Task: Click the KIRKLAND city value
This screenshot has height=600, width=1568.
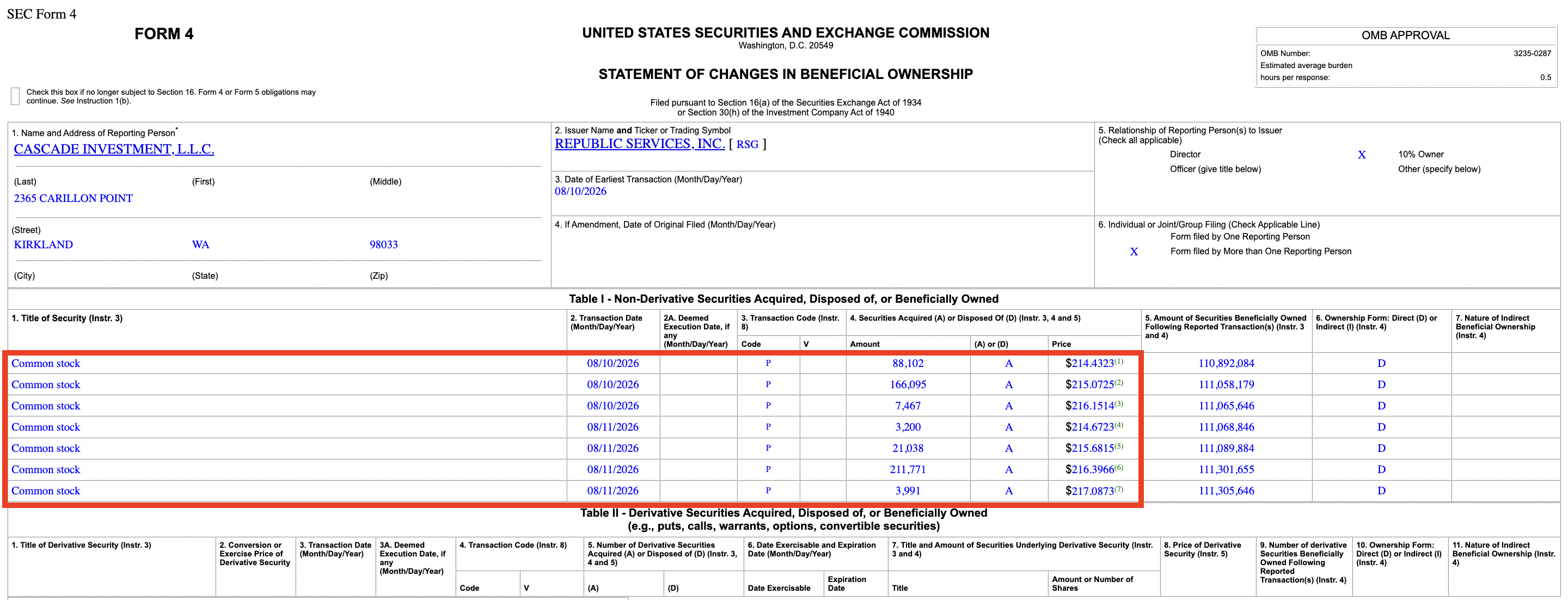Action: pos(43,244)
